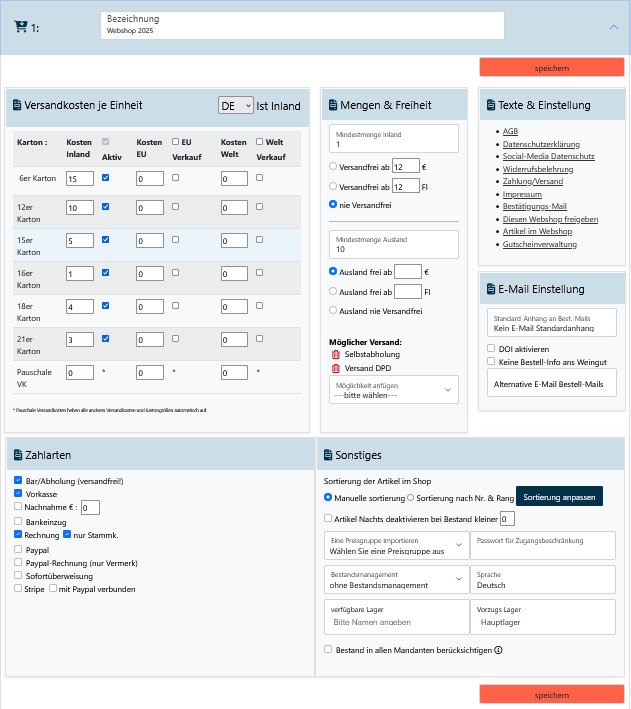This screenshot has width=631, height=709.
Task: Click the Zahlarten section icon
Action: tap(17, 455)
